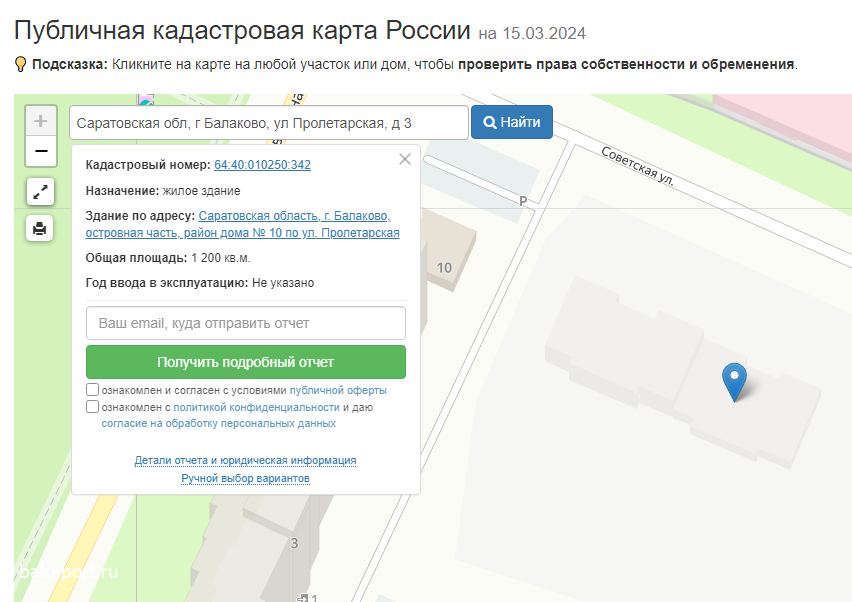Open согласие на обработку персональных данных link
The width and height of the screenshot is (852, 602).
(x=218, y=424)
